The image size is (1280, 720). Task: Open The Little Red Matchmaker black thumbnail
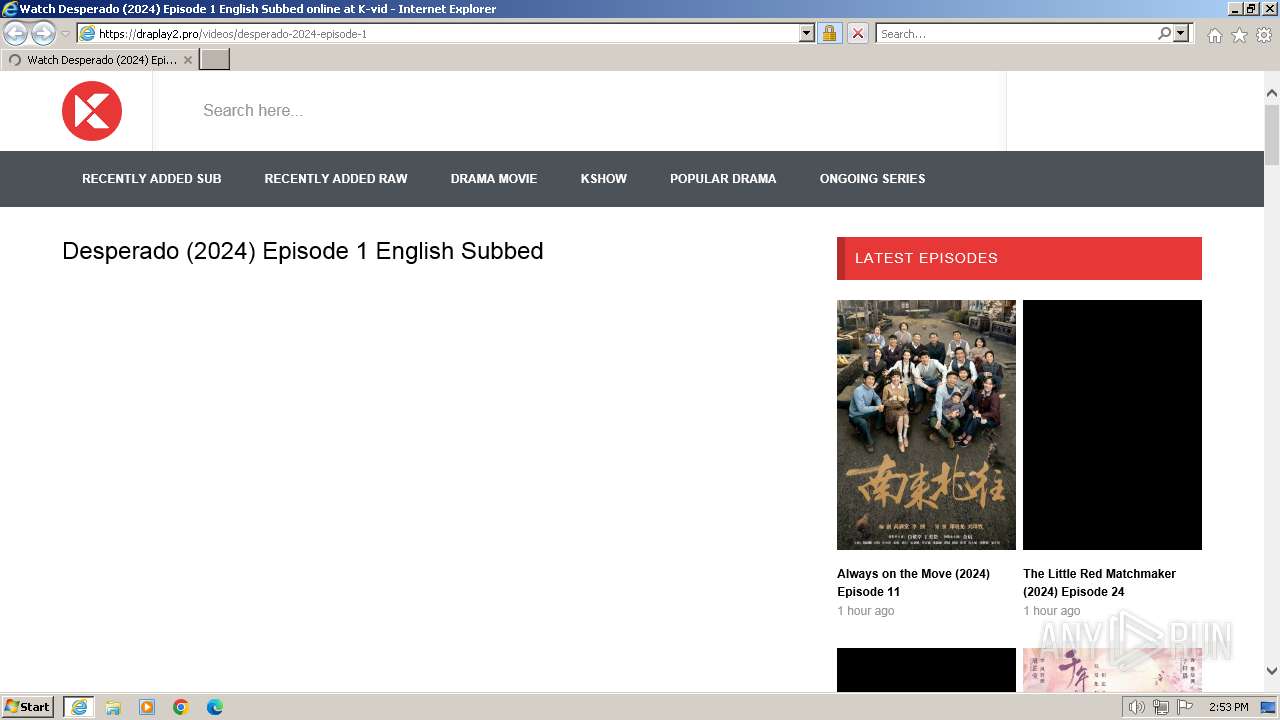click(x=1112, y=425)
